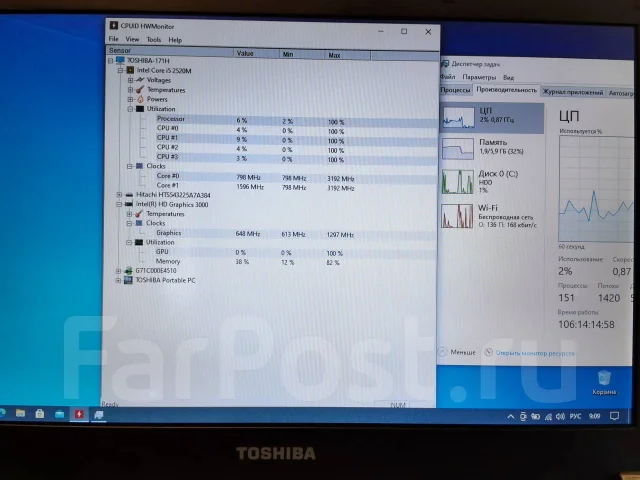Click the CPU Clocks icon

[140, 166]
